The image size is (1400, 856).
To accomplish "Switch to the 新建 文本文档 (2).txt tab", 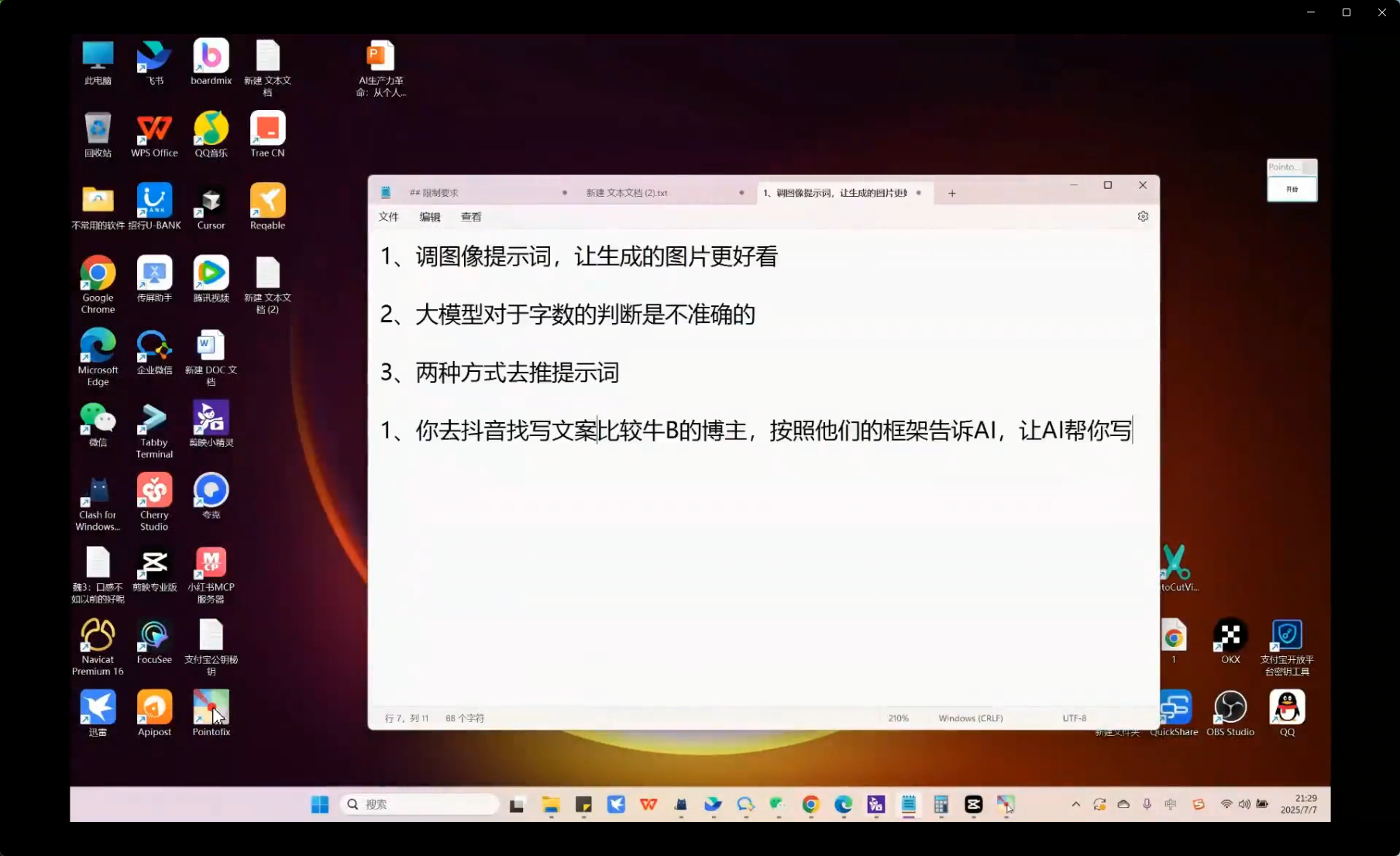I will [x=627, y=193].
